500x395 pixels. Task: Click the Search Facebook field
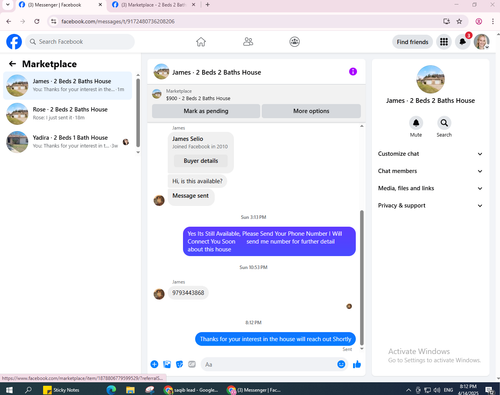point(80,42)
